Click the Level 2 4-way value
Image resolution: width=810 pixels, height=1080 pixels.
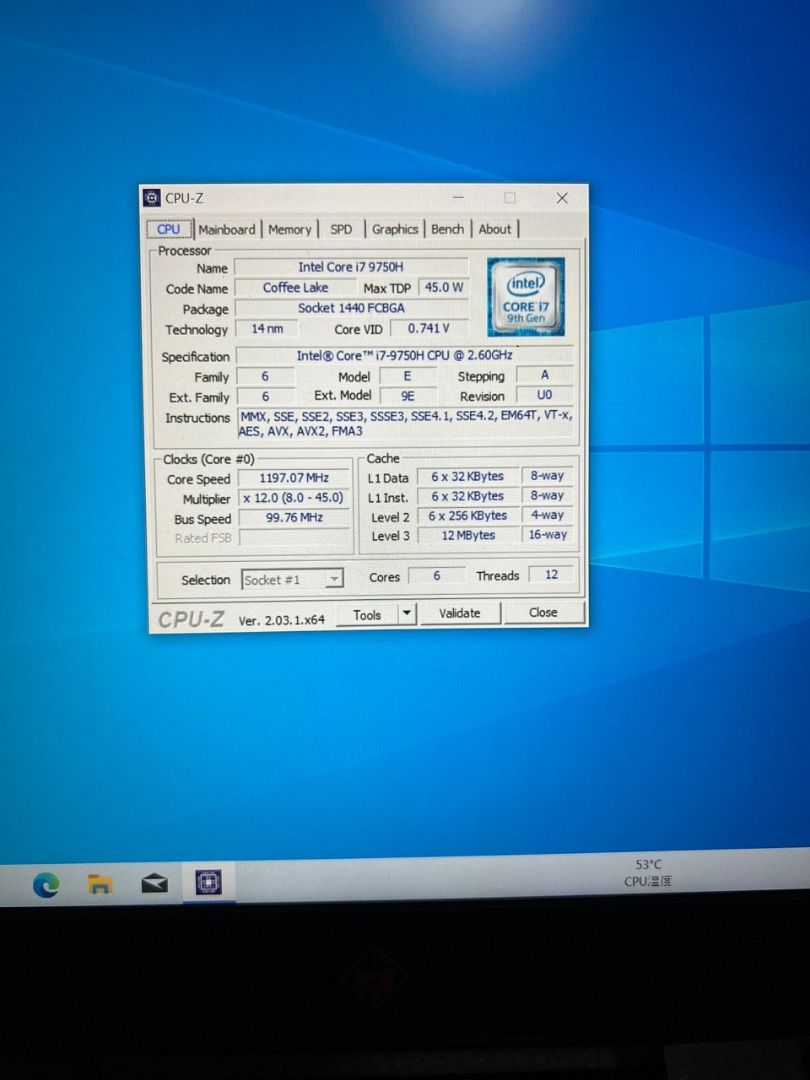(x=548, y=515)
